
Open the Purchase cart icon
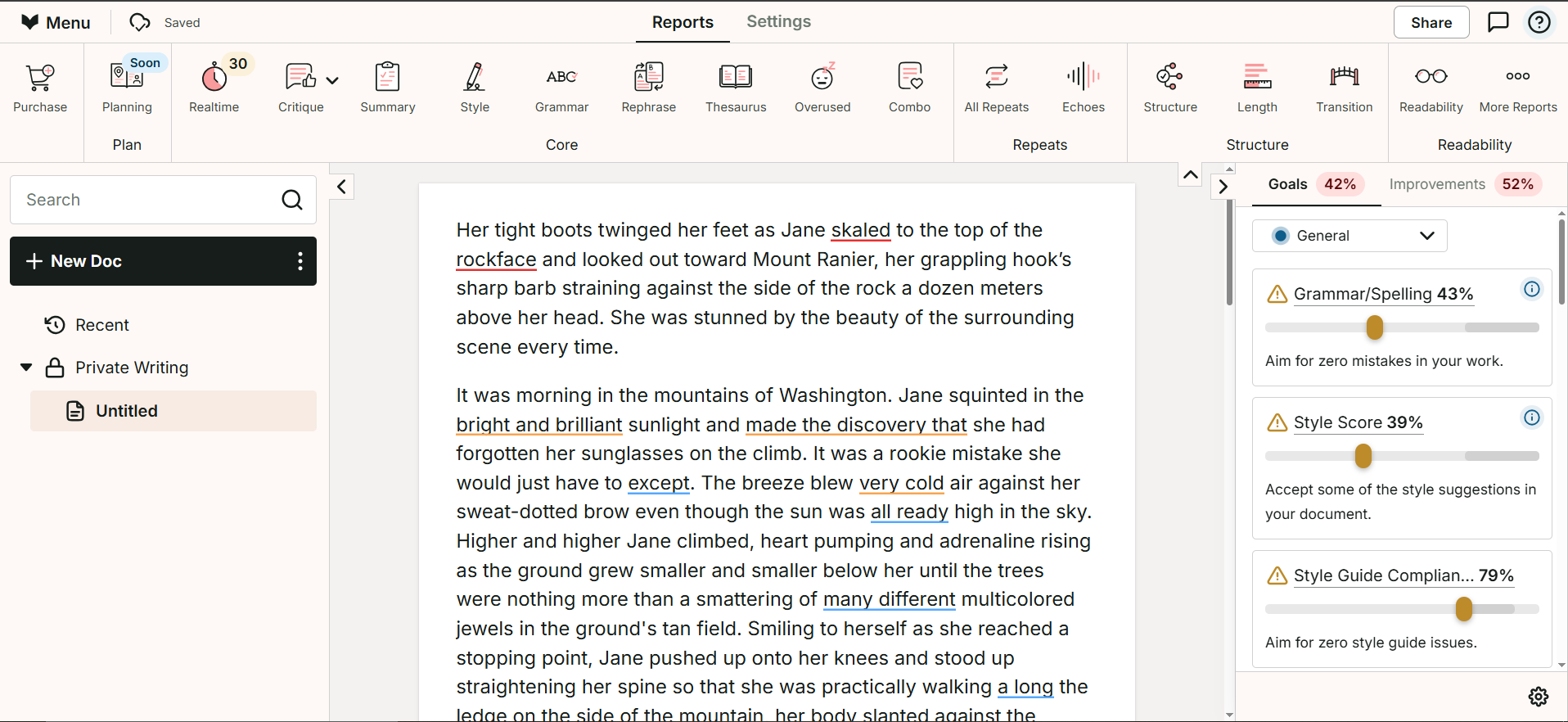click(x=40, y=88)
